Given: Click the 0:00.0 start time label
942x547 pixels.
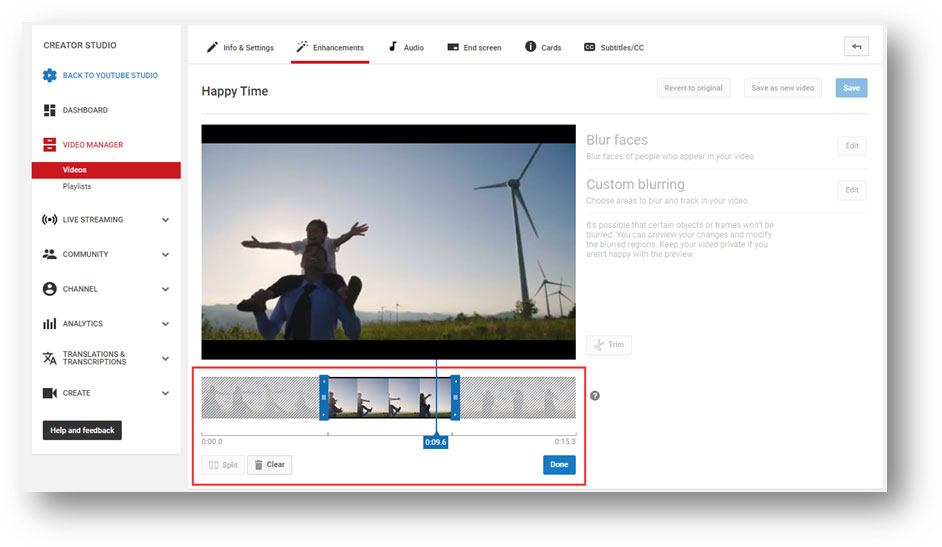Looking at the screenshot, I should (212, 441).
